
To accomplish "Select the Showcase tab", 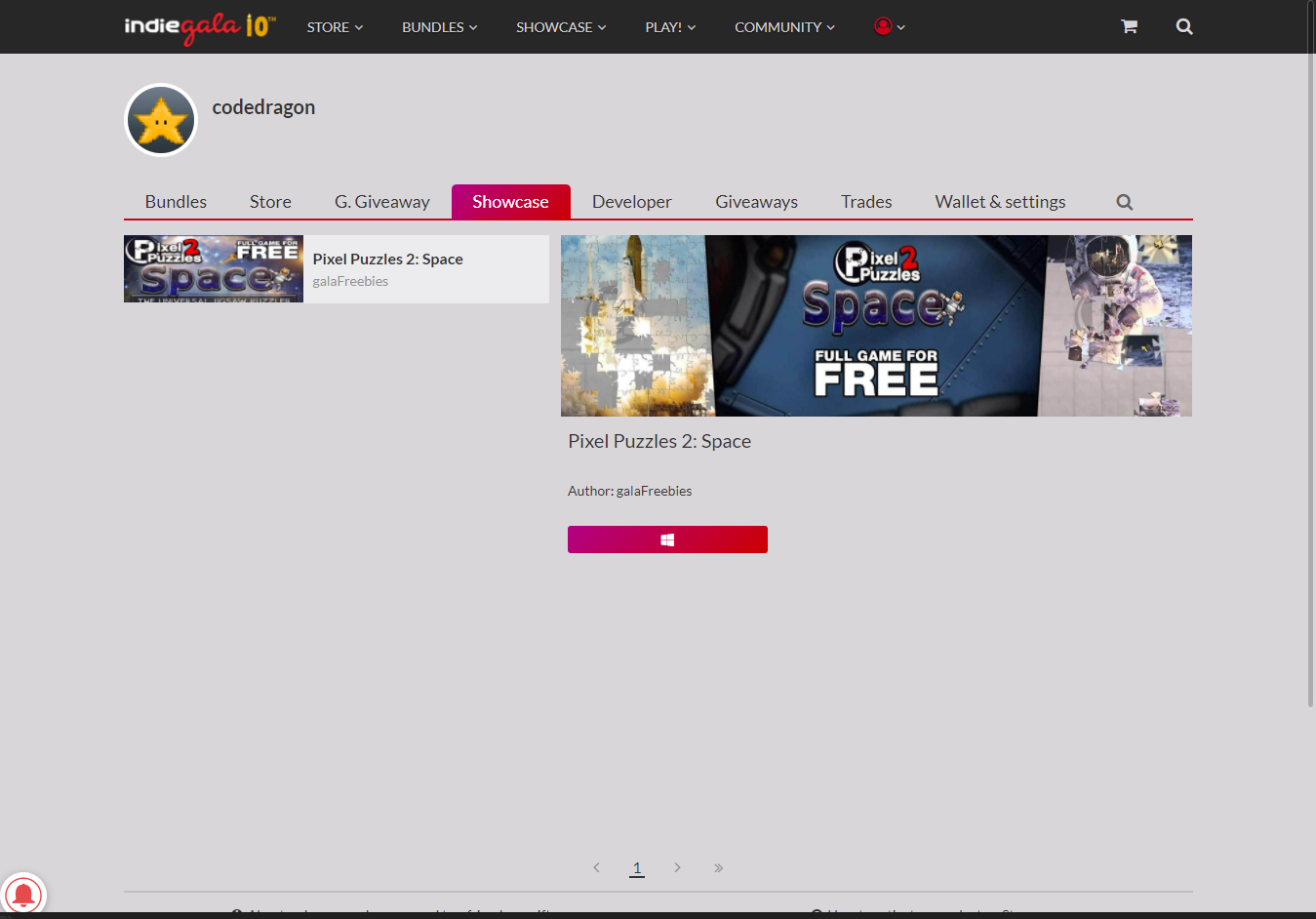I will point(510,202).
